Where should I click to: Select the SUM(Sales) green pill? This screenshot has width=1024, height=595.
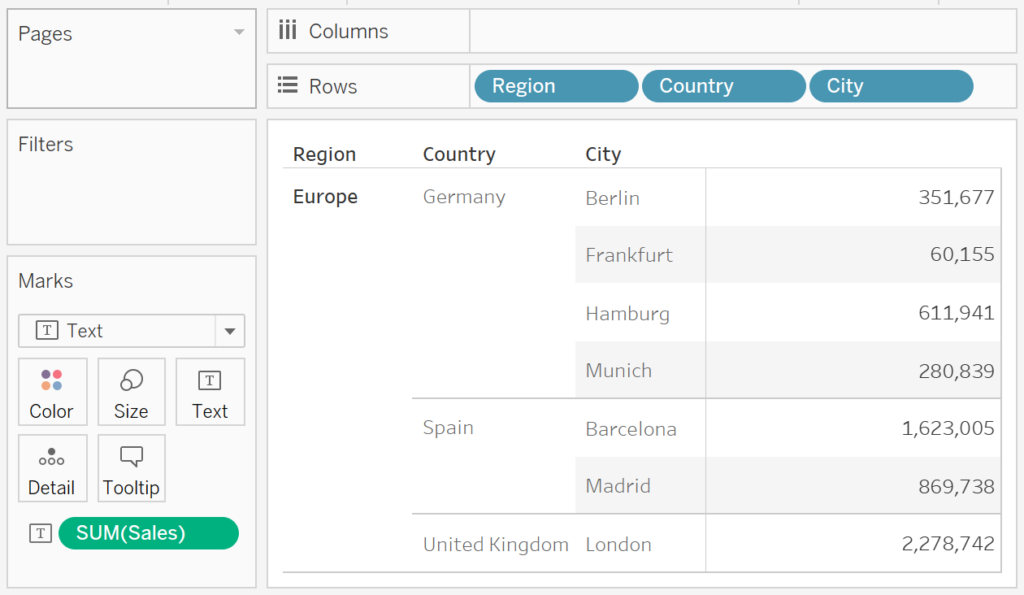(148, 533)
